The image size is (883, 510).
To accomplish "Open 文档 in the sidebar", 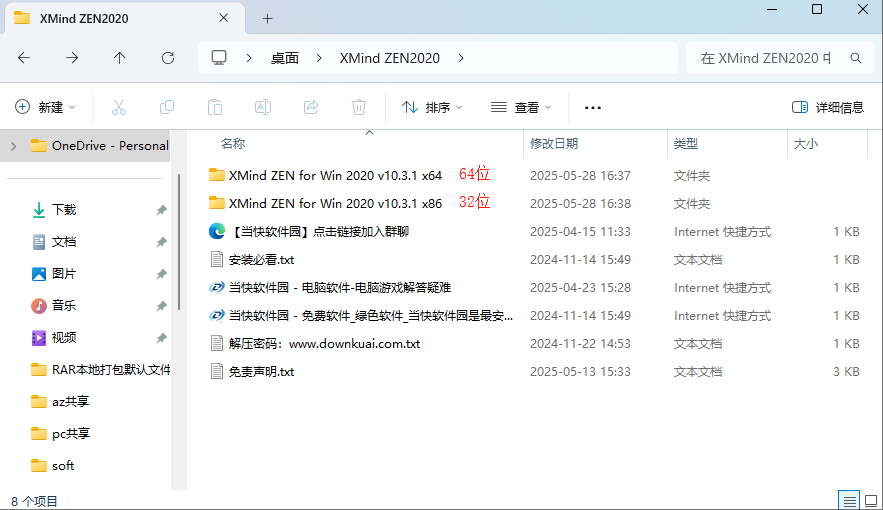I will [64, 242].
